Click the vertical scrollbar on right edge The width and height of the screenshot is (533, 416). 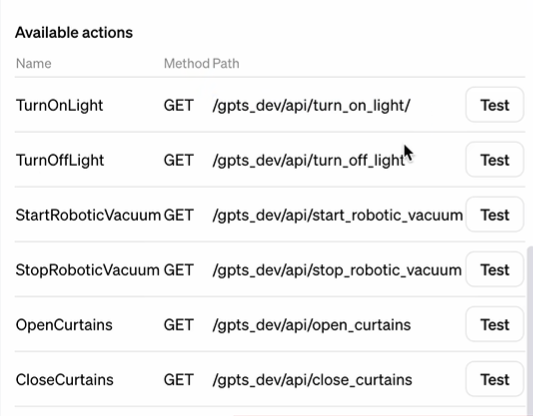click(x=529, y=331)
